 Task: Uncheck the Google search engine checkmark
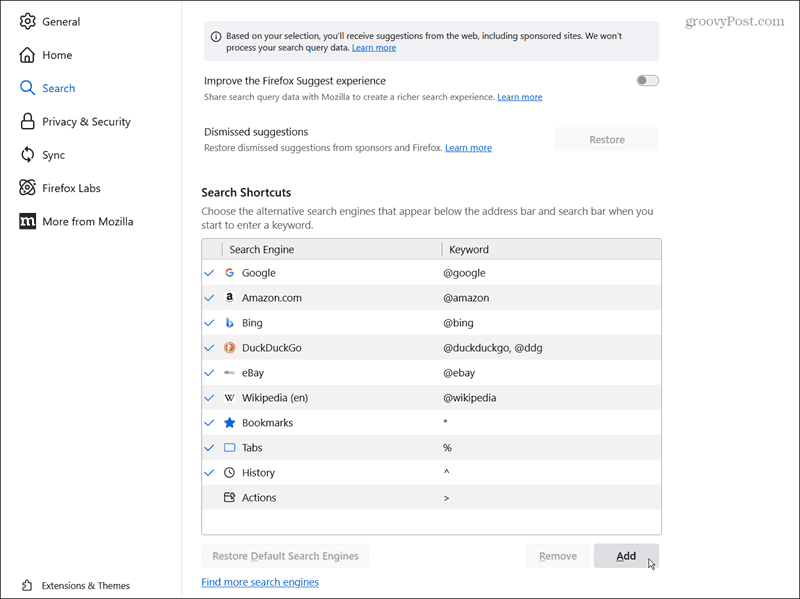[209, 272]
